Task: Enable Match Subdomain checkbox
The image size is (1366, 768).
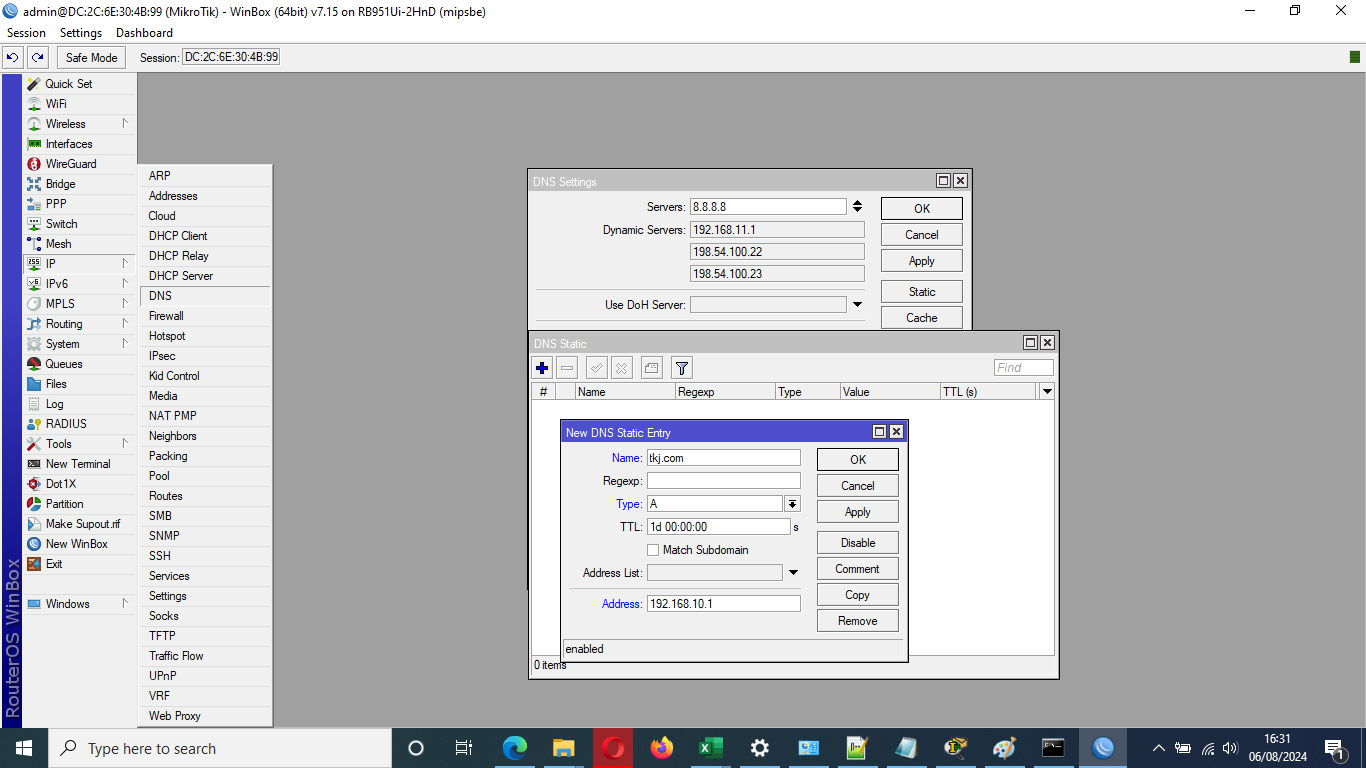Action: click(653, 550)
